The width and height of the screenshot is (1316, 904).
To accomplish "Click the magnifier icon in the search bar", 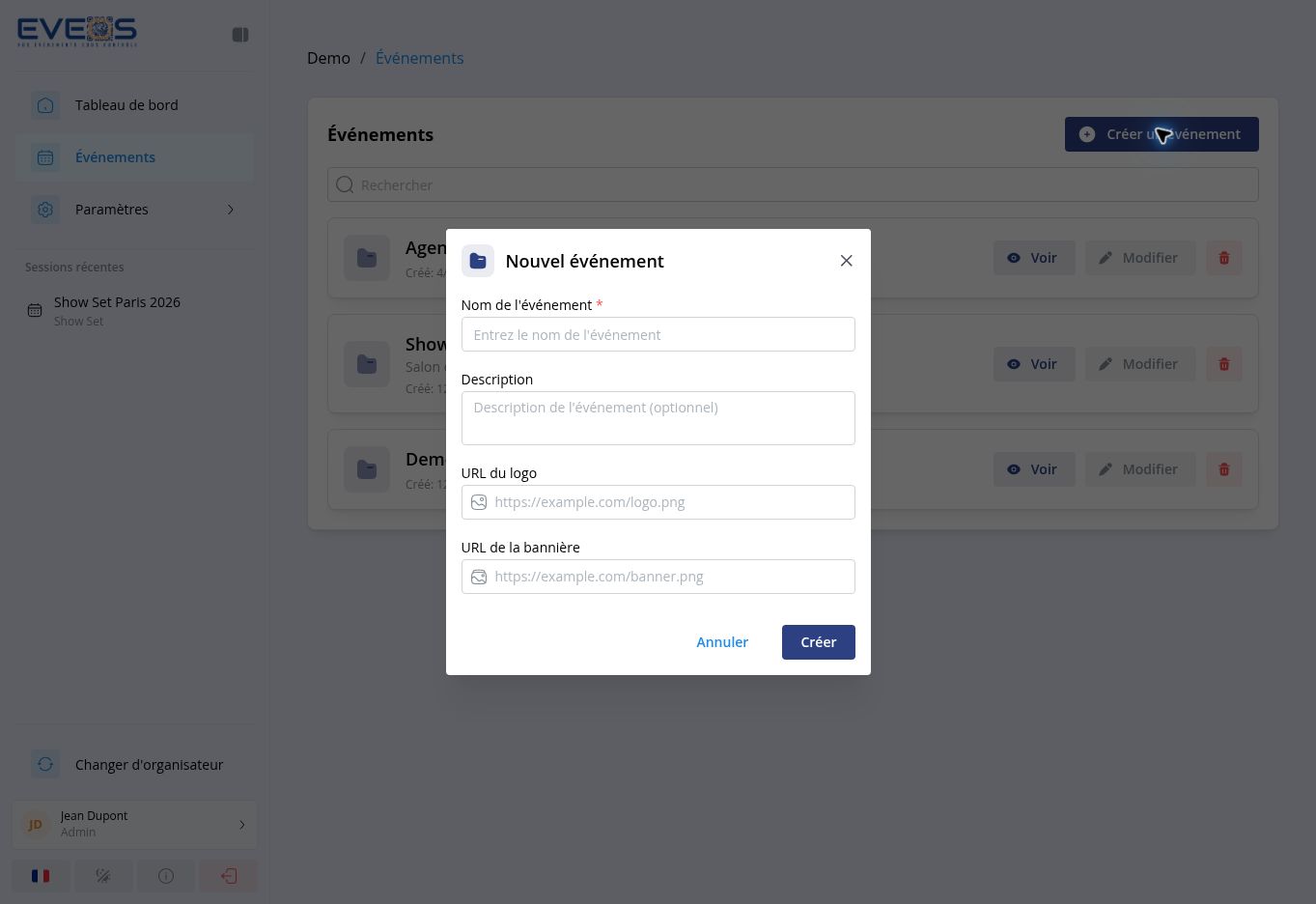I will click(345, 185).
